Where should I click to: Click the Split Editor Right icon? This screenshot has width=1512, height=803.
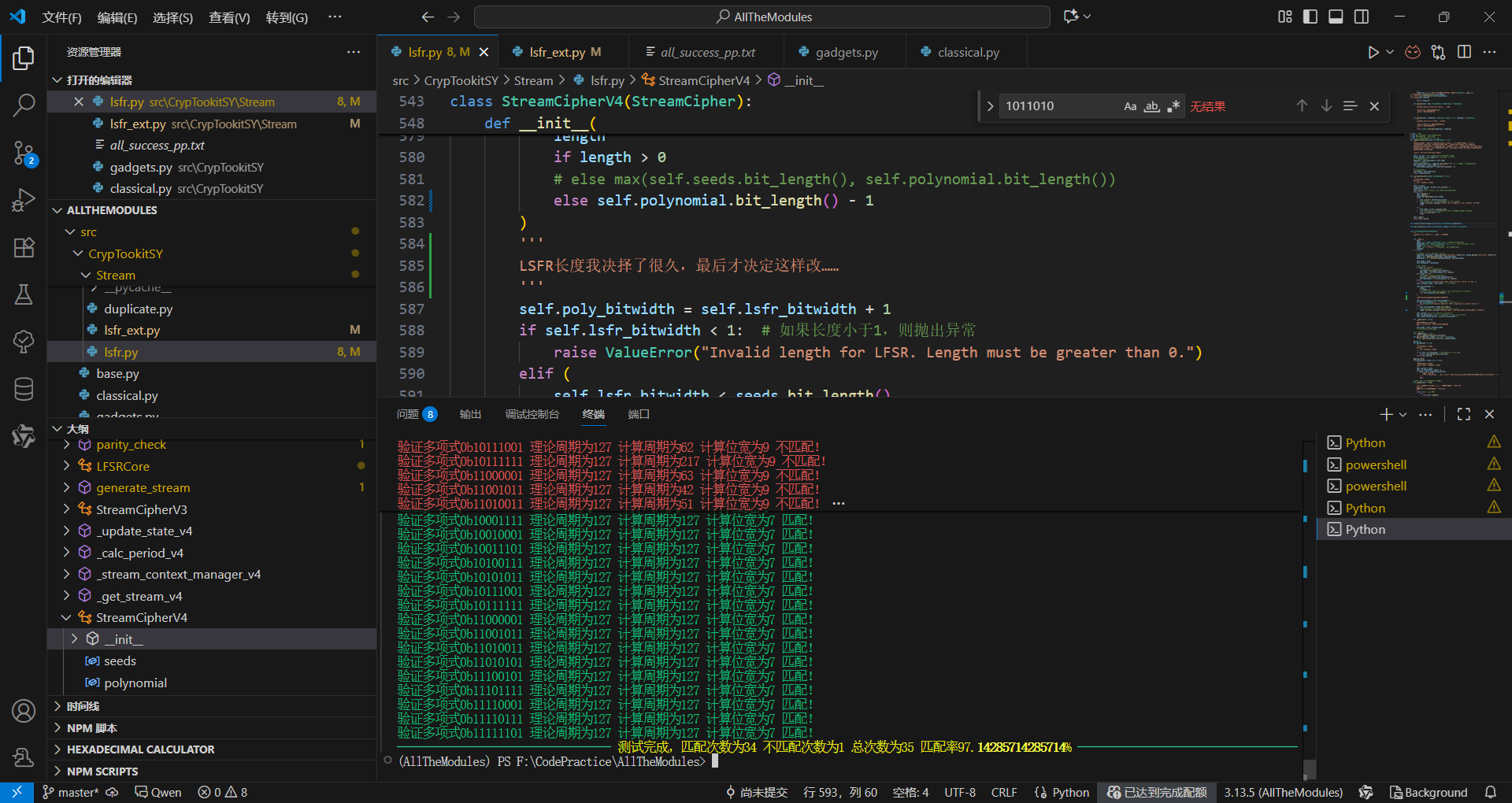1464,52
